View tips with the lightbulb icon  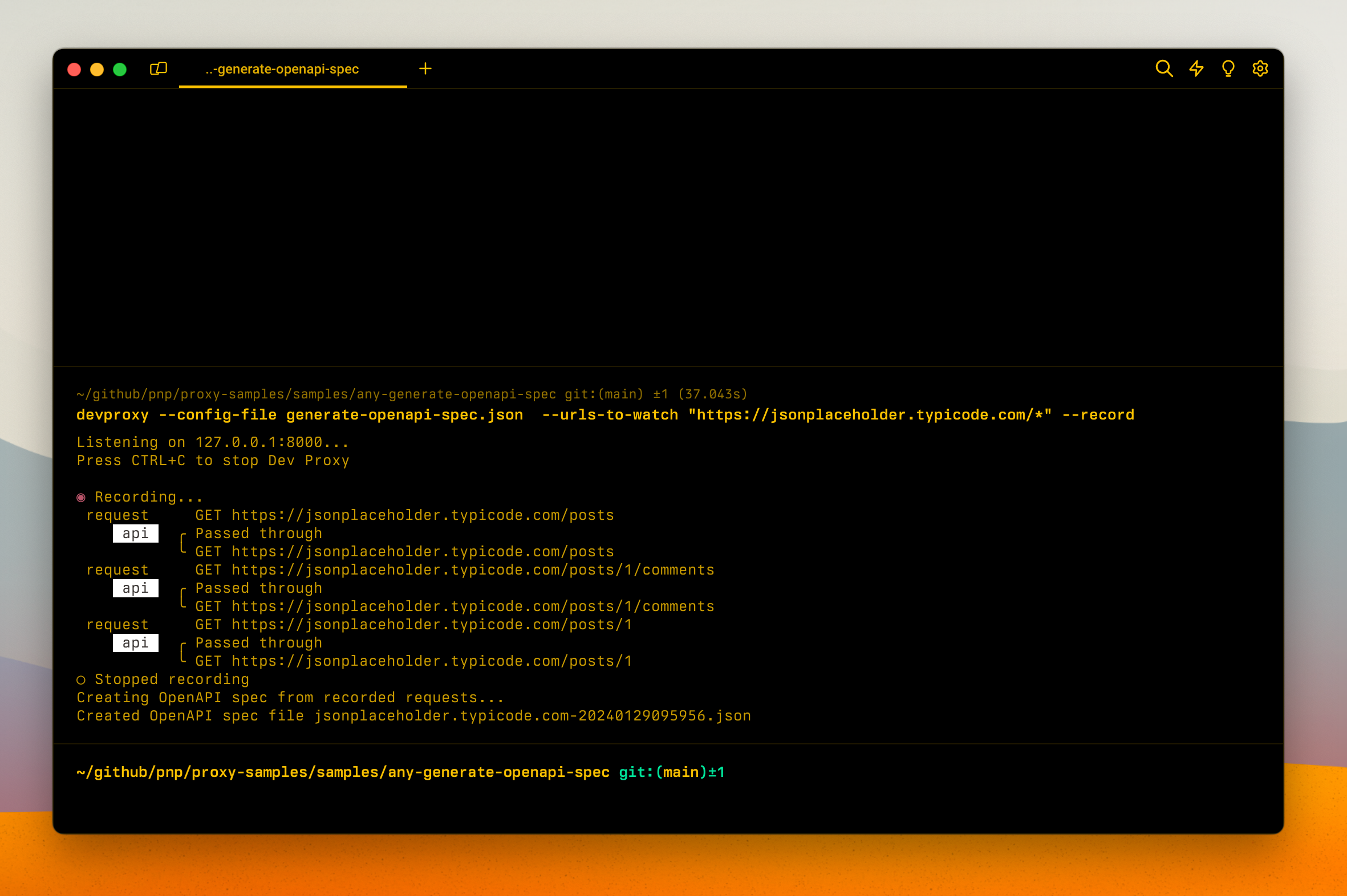(1228, 68)
